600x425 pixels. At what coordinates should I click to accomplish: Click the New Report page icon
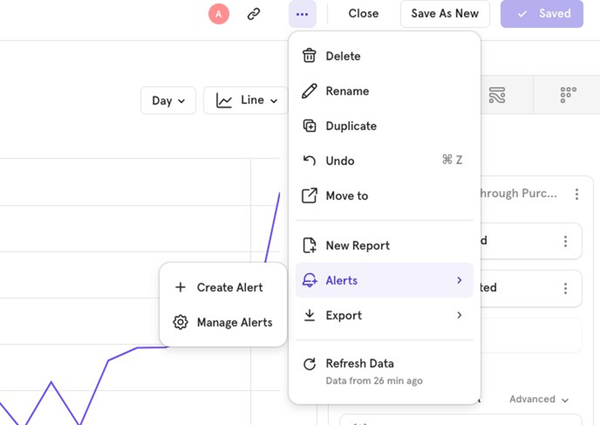click(309, 245)
